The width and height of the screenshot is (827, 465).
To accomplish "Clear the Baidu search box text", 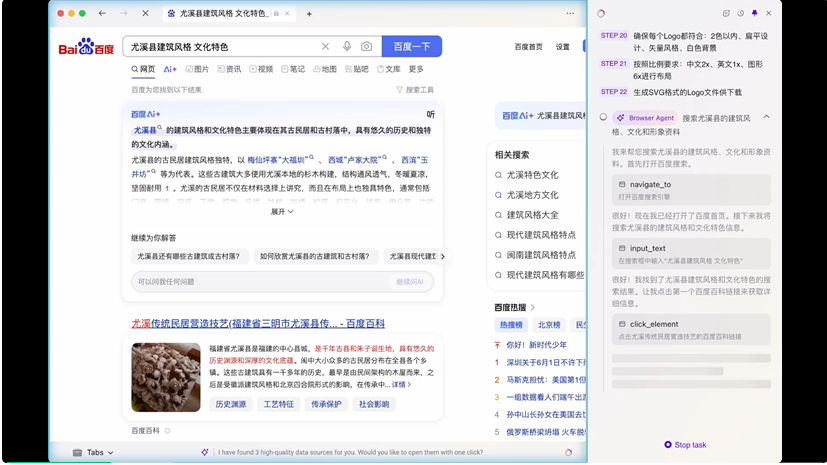I will pos(325,46).
